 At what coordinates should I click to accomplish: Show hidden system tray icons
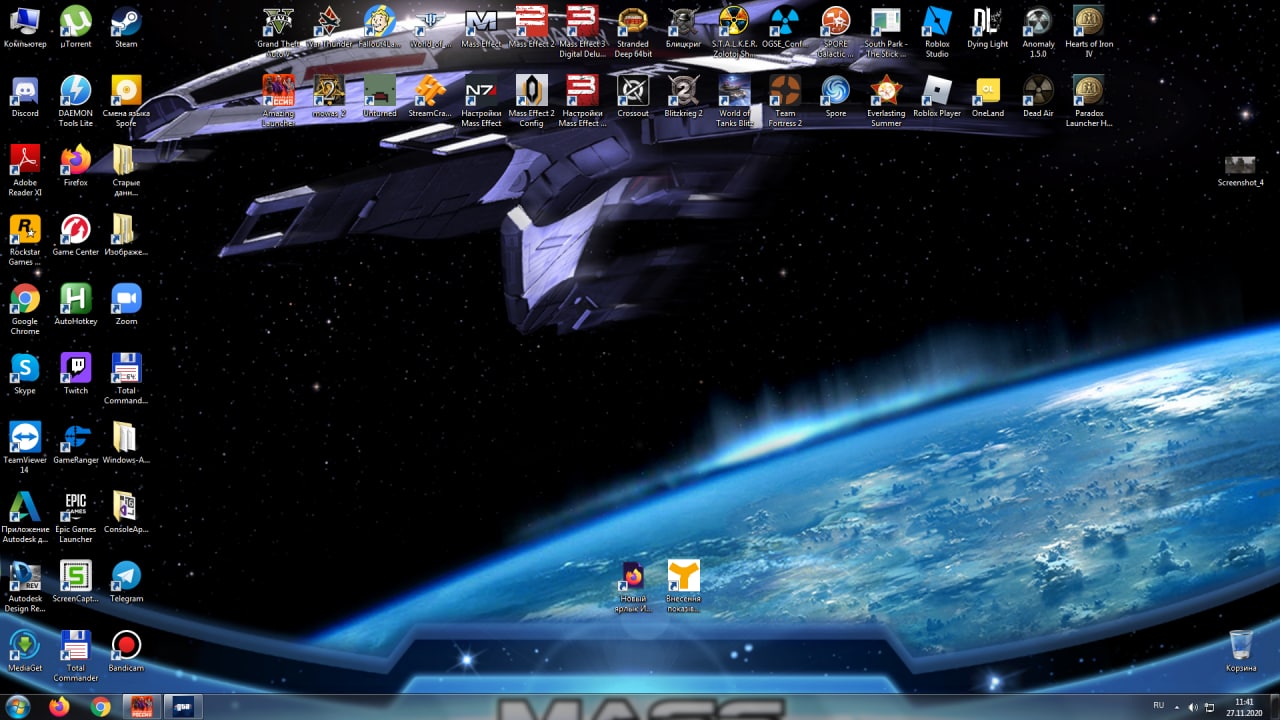click(x=1176, y=707)
